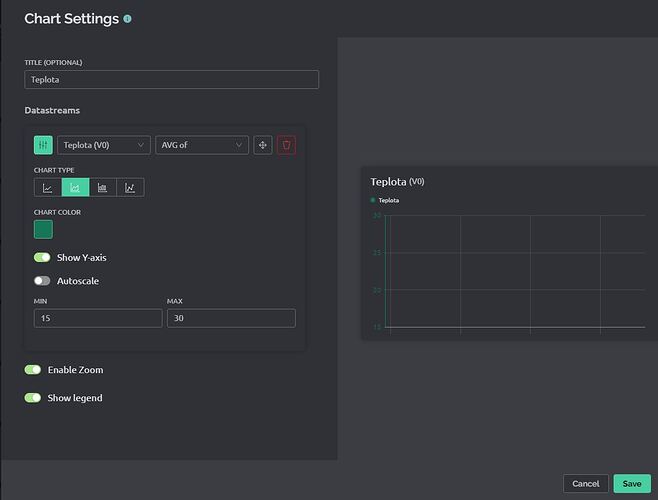
Task: Select the line chart type icon
Action: click(x=47, y=187)
